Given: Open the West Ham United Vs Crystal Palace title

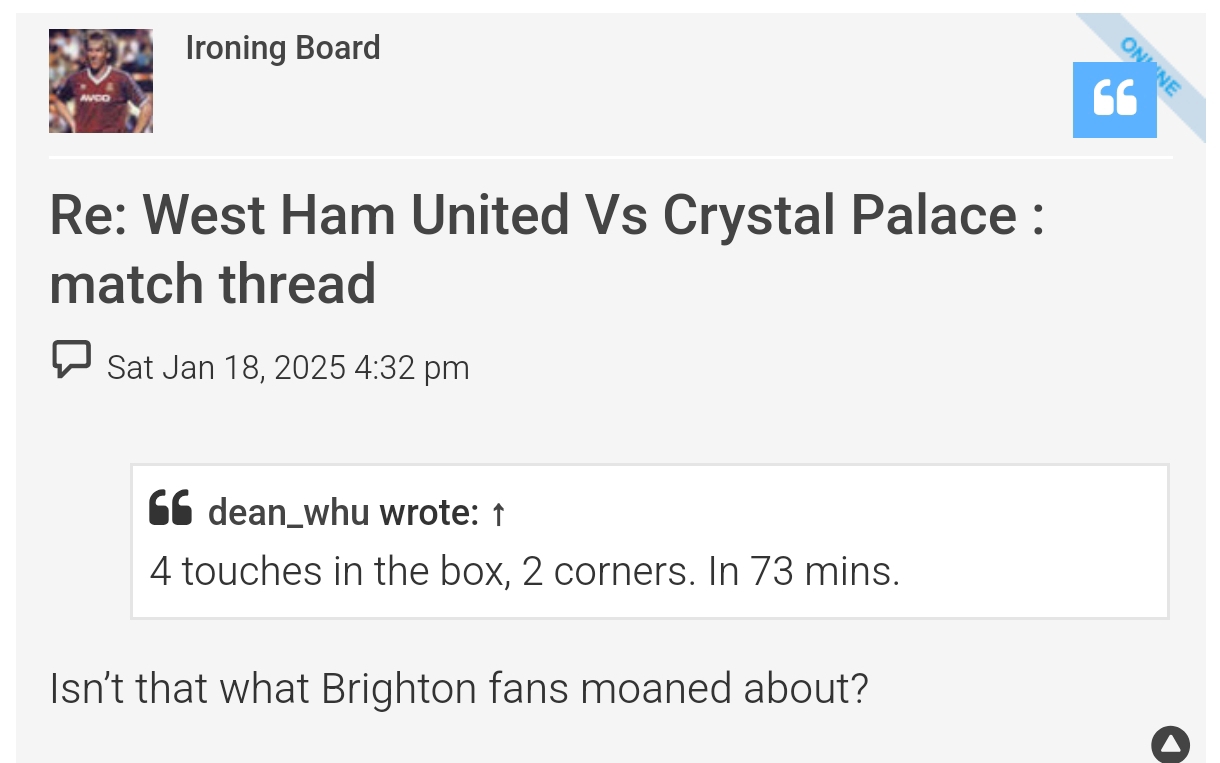Looking at the screenshot, I should pyautogui.click(x=547, y=248).
